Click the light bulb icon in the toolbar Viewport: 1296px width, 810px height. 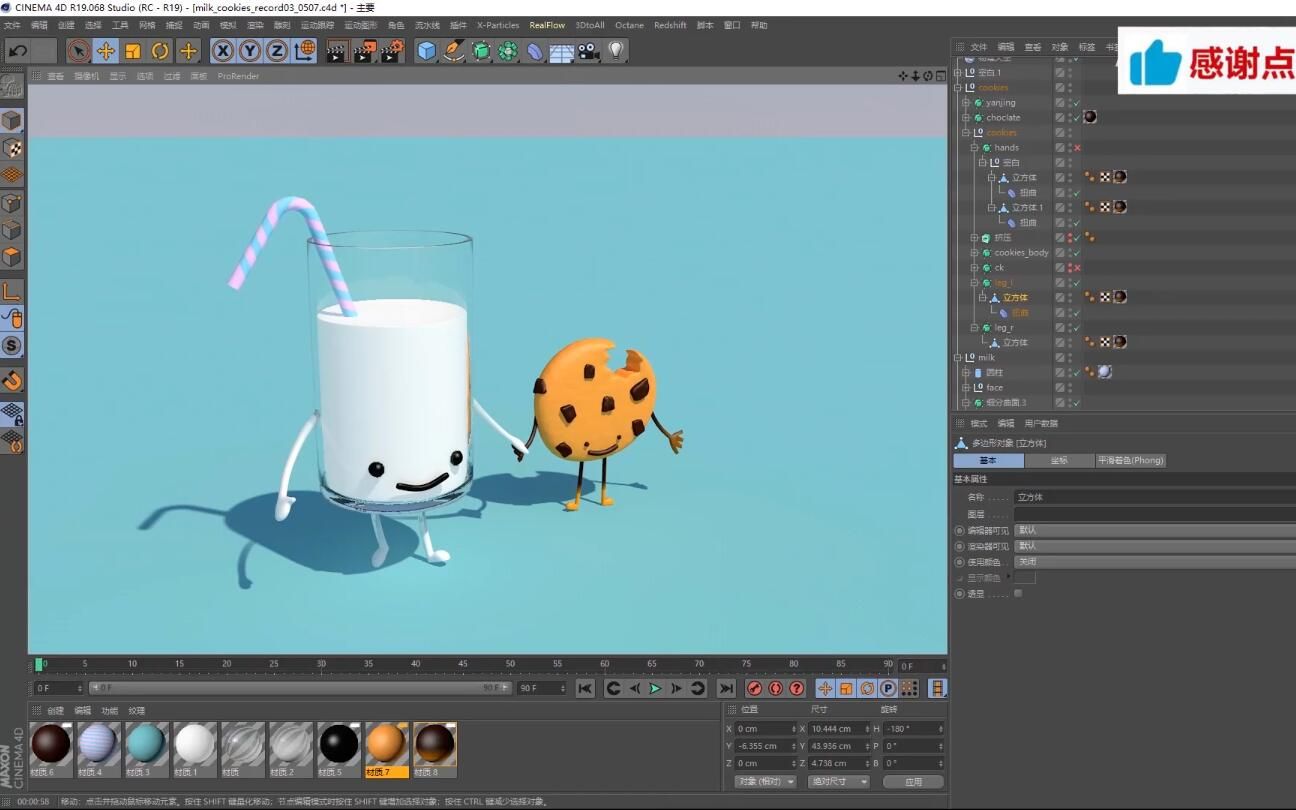tap(616, 51)
